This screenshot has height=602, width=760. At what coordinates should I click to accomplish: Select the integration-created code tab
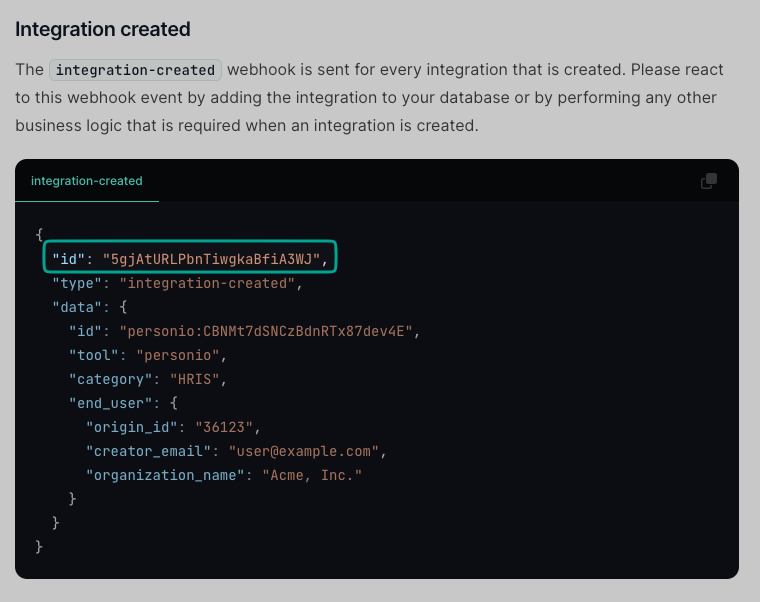tap(87, 181)
